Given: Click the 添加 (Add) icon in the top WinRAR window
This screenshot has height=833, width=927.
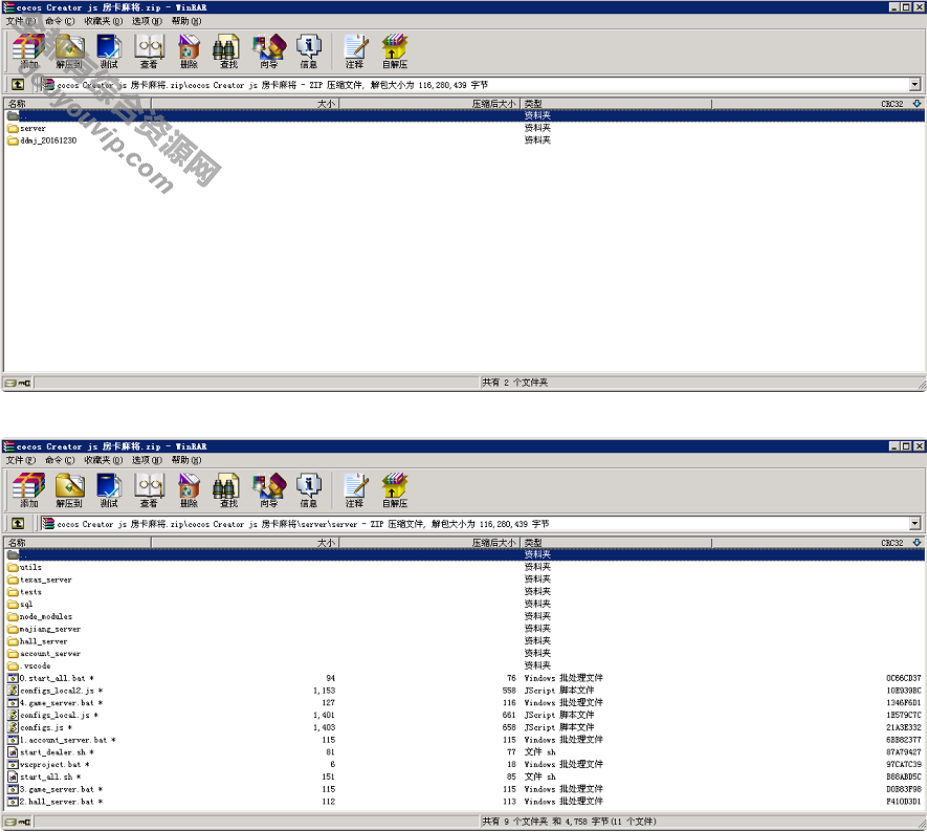Looking at the screenshot, I should pyautogui.click(x=28, y=51).
